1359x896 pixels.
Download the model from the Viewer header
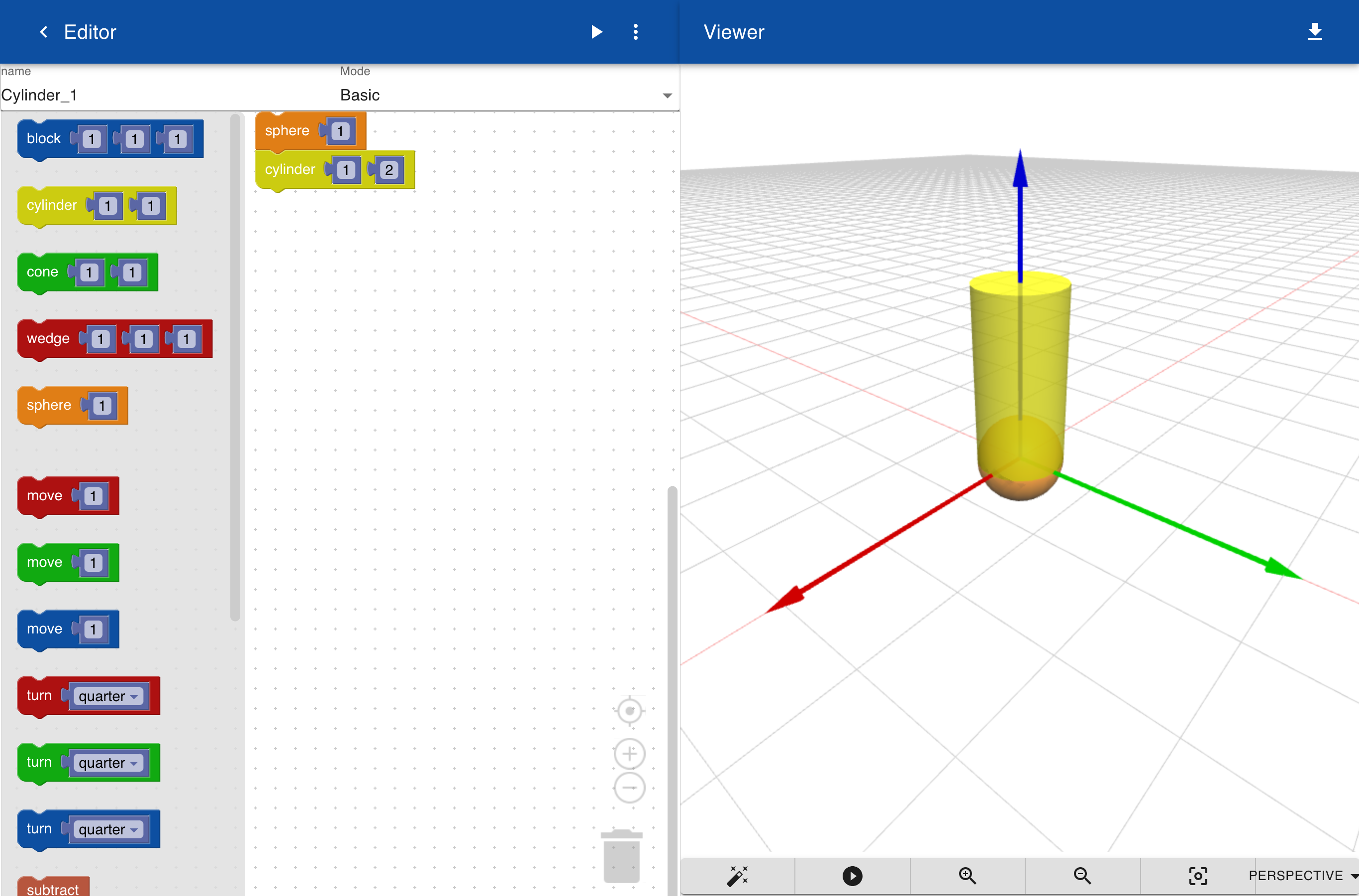point(1314,32)
